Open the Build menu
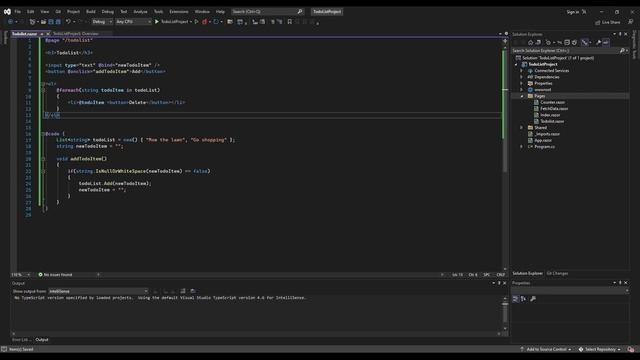640x360 pixels. (x=91, y=11)
